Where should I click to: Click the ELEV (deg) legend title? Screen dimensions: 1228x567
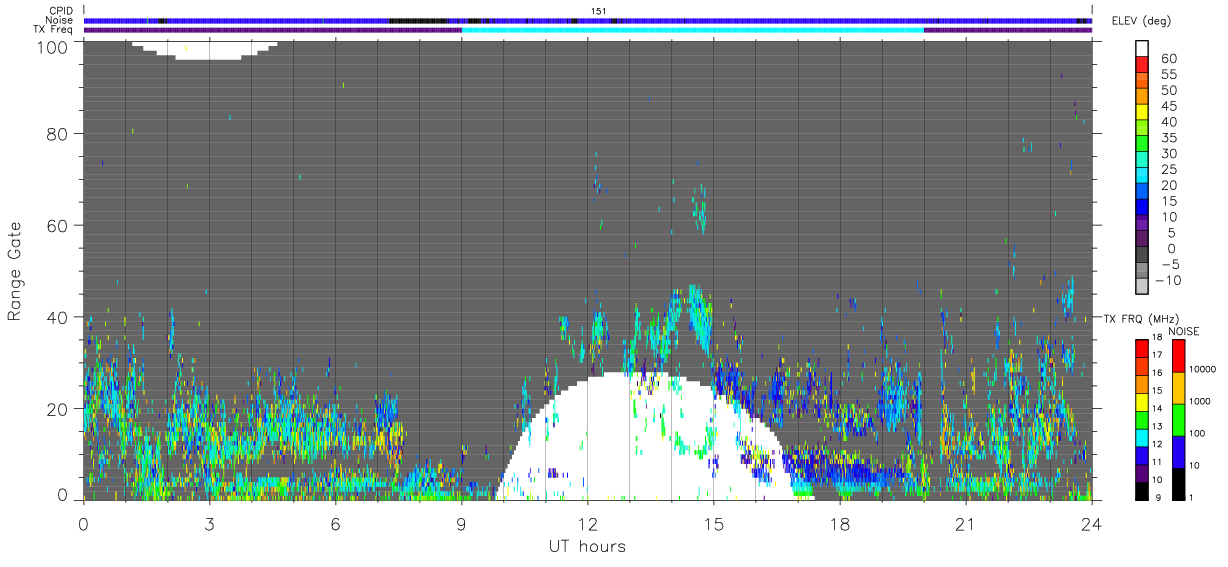(1141, 21)
